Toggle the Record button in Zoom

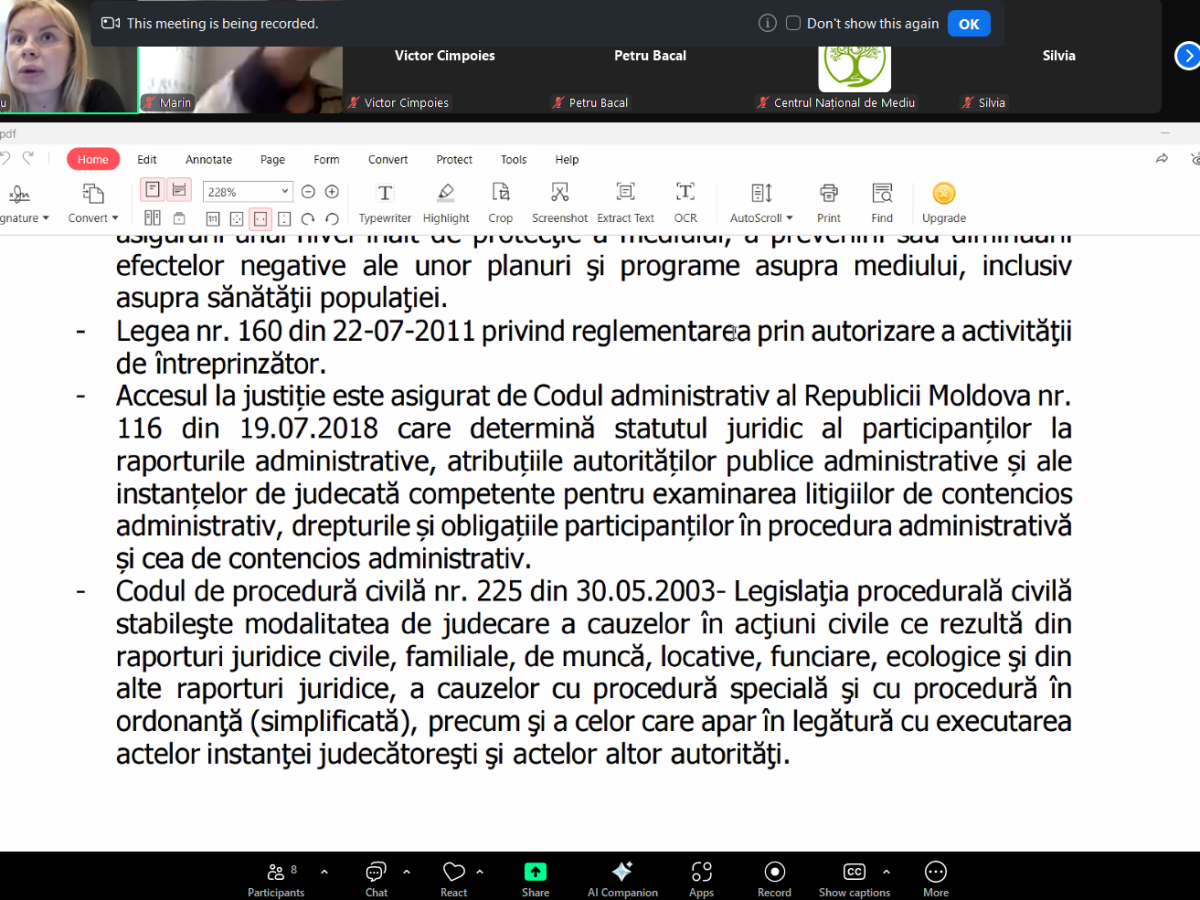click(x=774, y=878)
